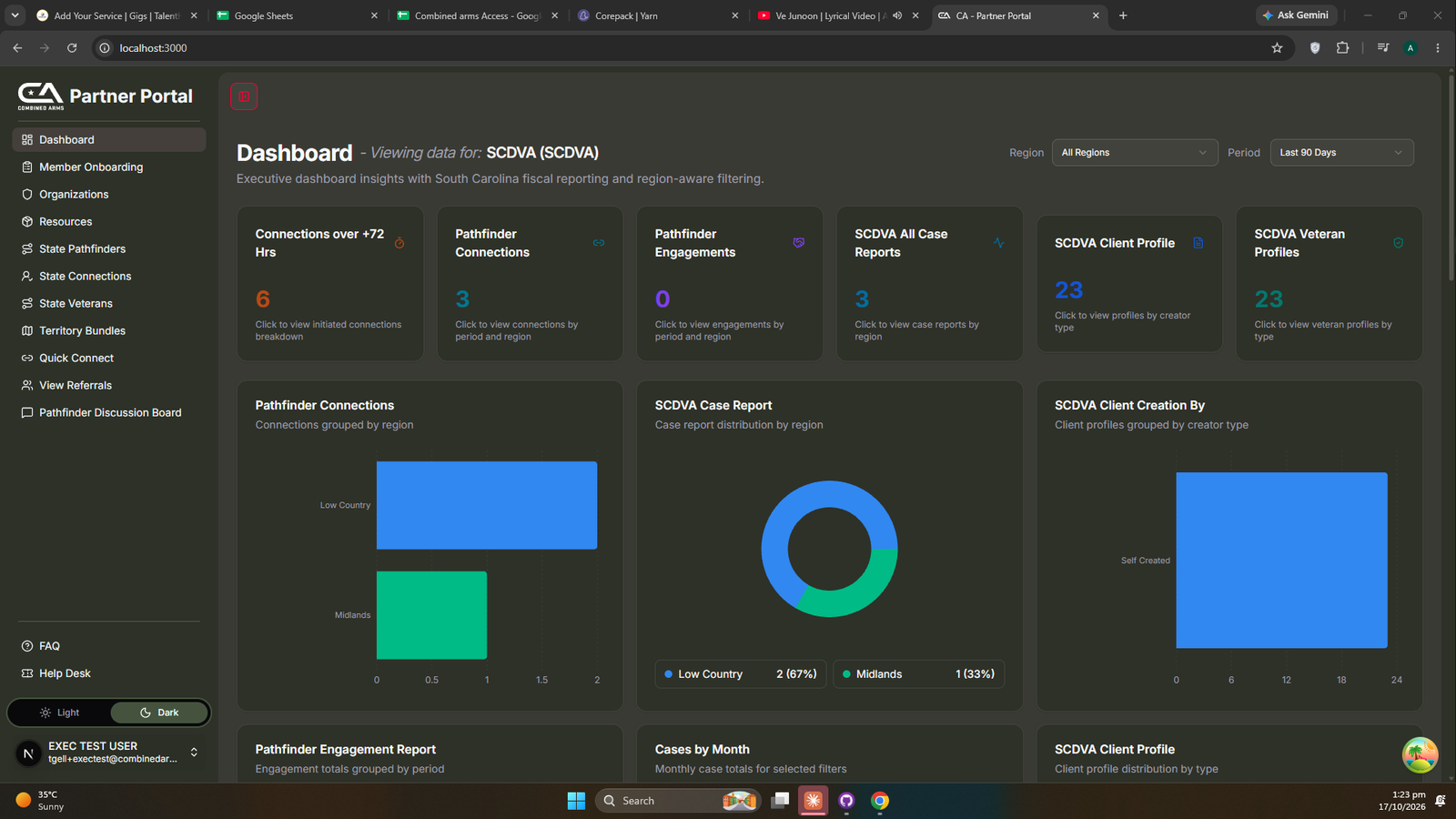The height and width of the screenshot is (819, 1456).
Task: Mute the Ve Junoon tab audio
Action: coord(897,15)
